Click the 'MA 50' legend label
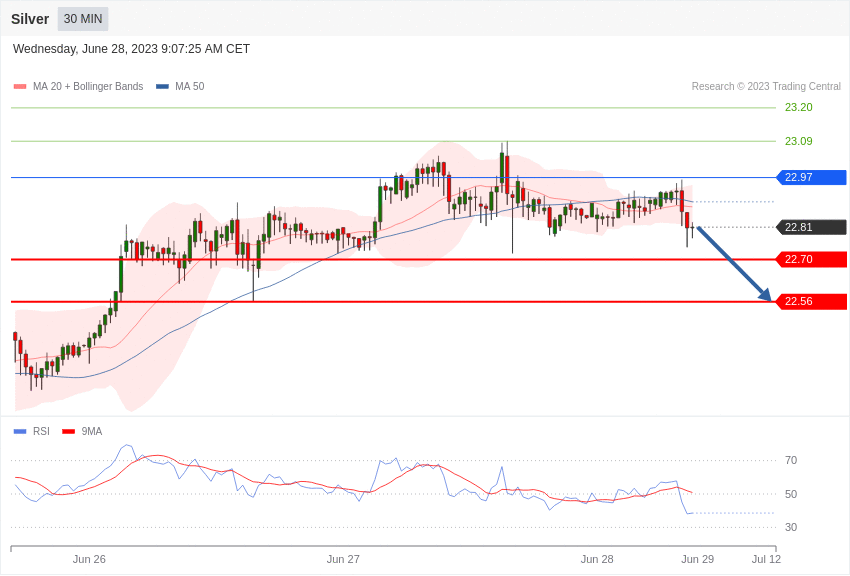 (x=190, y=86)
